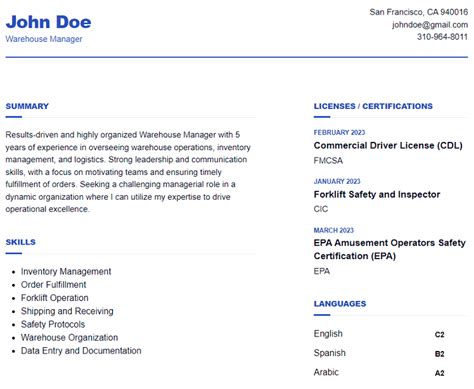The width and height of the screenshot is (474, 389).
Task: Select the SUMMARY section heading
Action: click(27, 106)
